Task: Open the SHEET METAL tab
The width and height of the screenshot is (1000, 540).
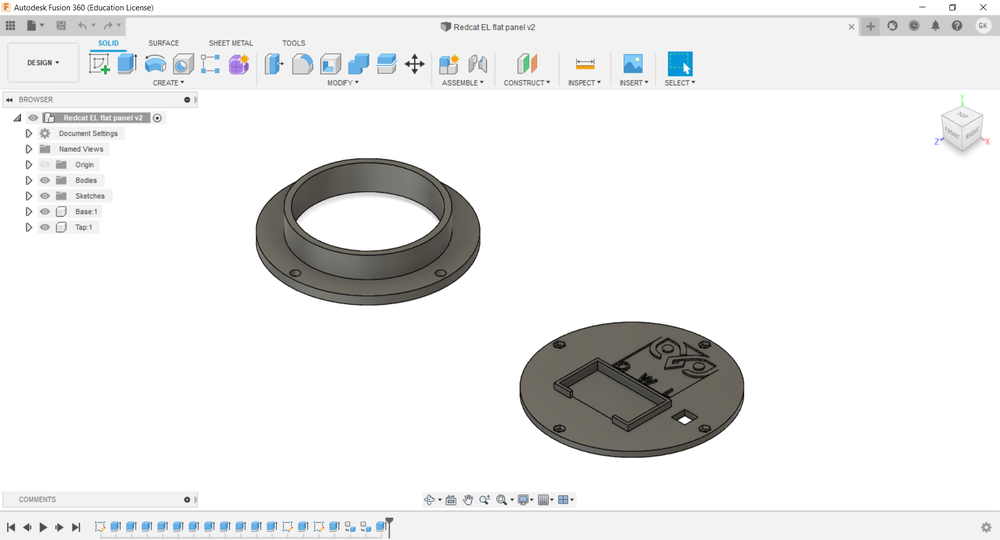Action: [x=231, y=43]
